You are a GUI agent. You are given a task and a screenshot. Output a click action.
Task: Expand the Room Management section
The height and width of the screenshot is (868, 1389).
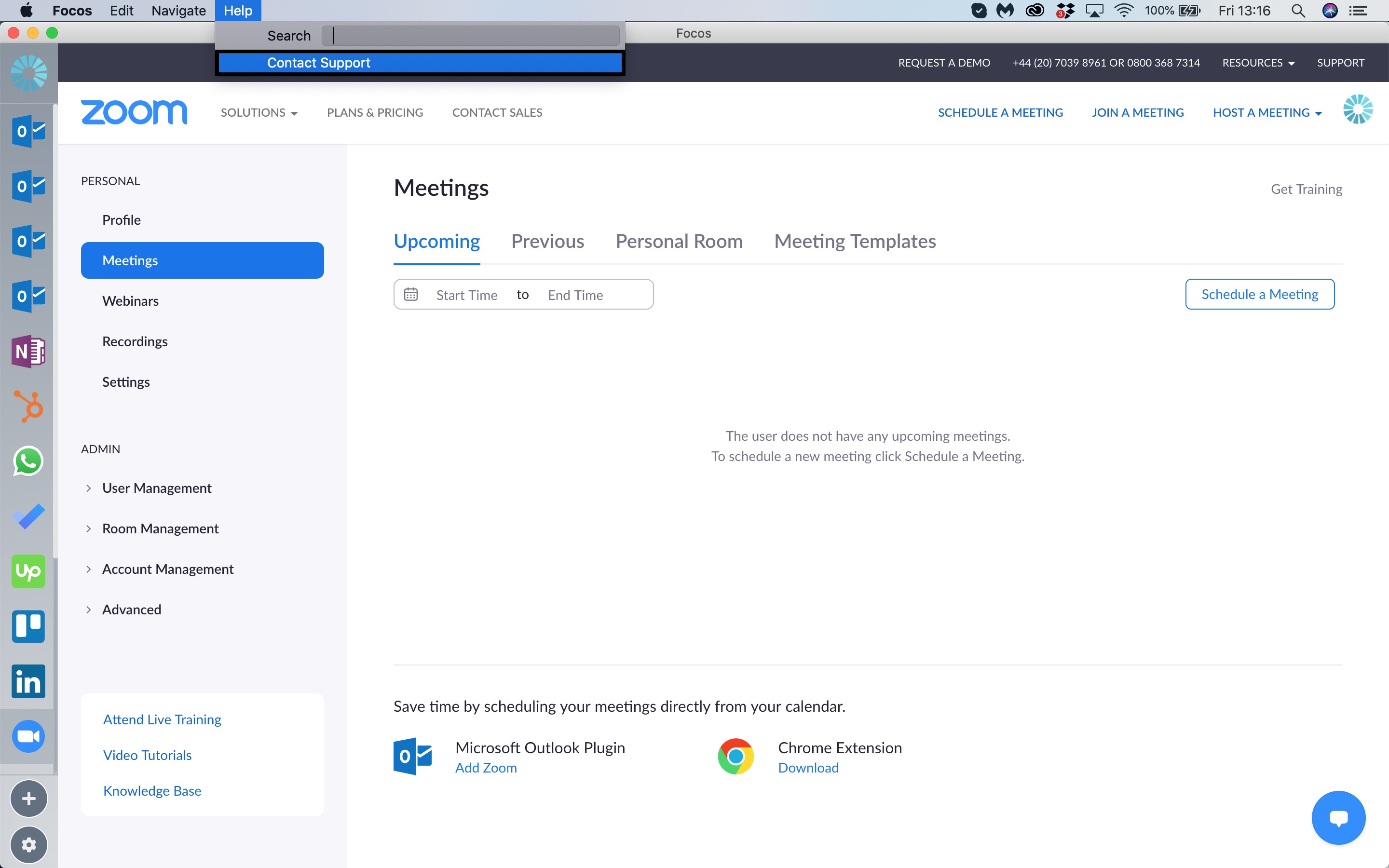pyautogui.click(x=160, y=528)
